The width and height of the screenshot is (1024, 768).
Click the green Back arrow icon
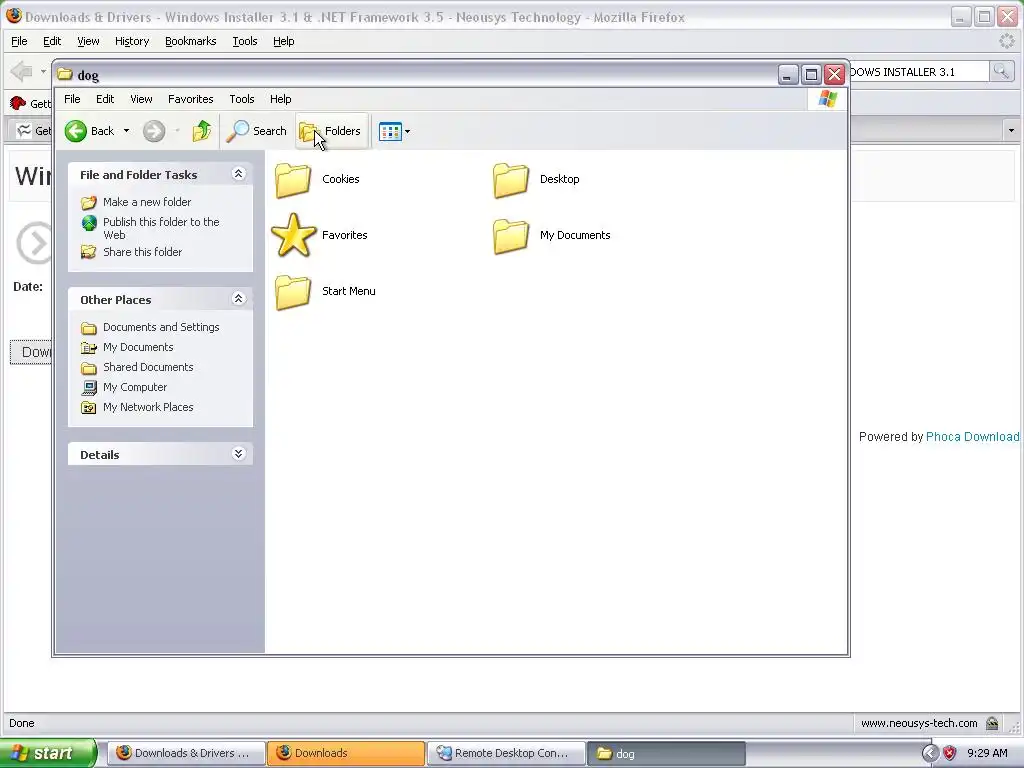[x=76, y=131]
